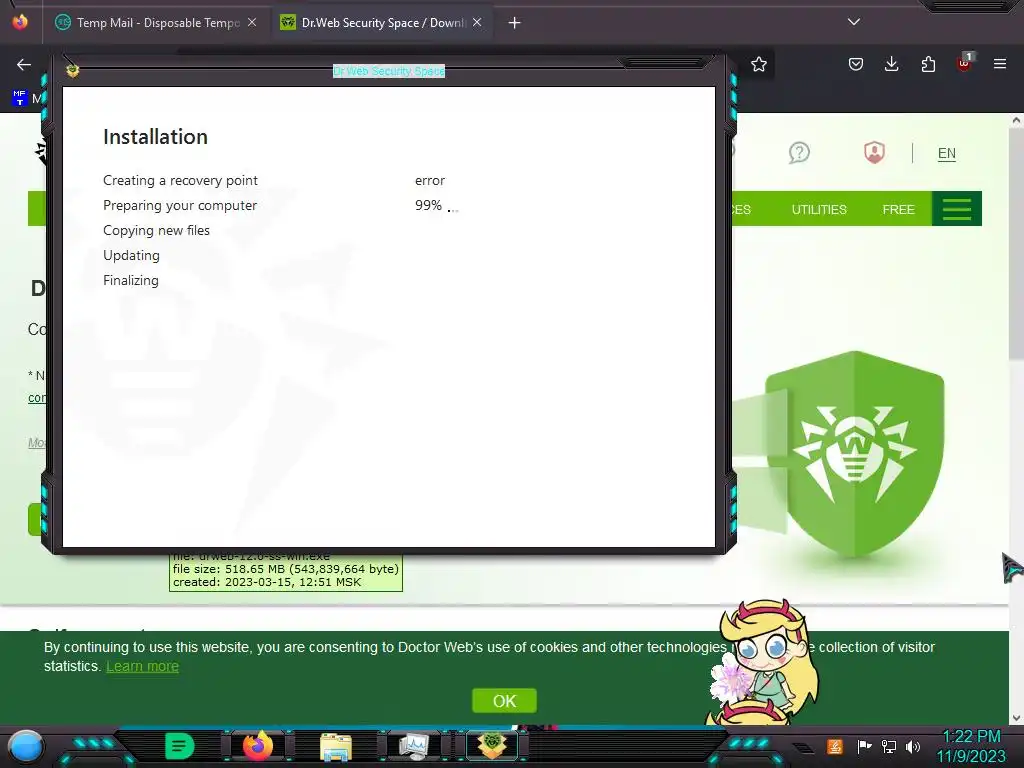The width and height of the screenshot is (1024, 768).
Task: Click the Star Butterfly desktop mascot
Action: (763, 662)
